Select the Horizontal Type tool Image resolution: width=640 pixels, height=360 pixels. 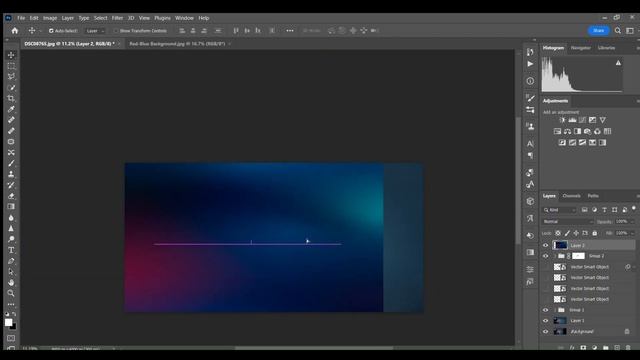click(x=11, y=250)
